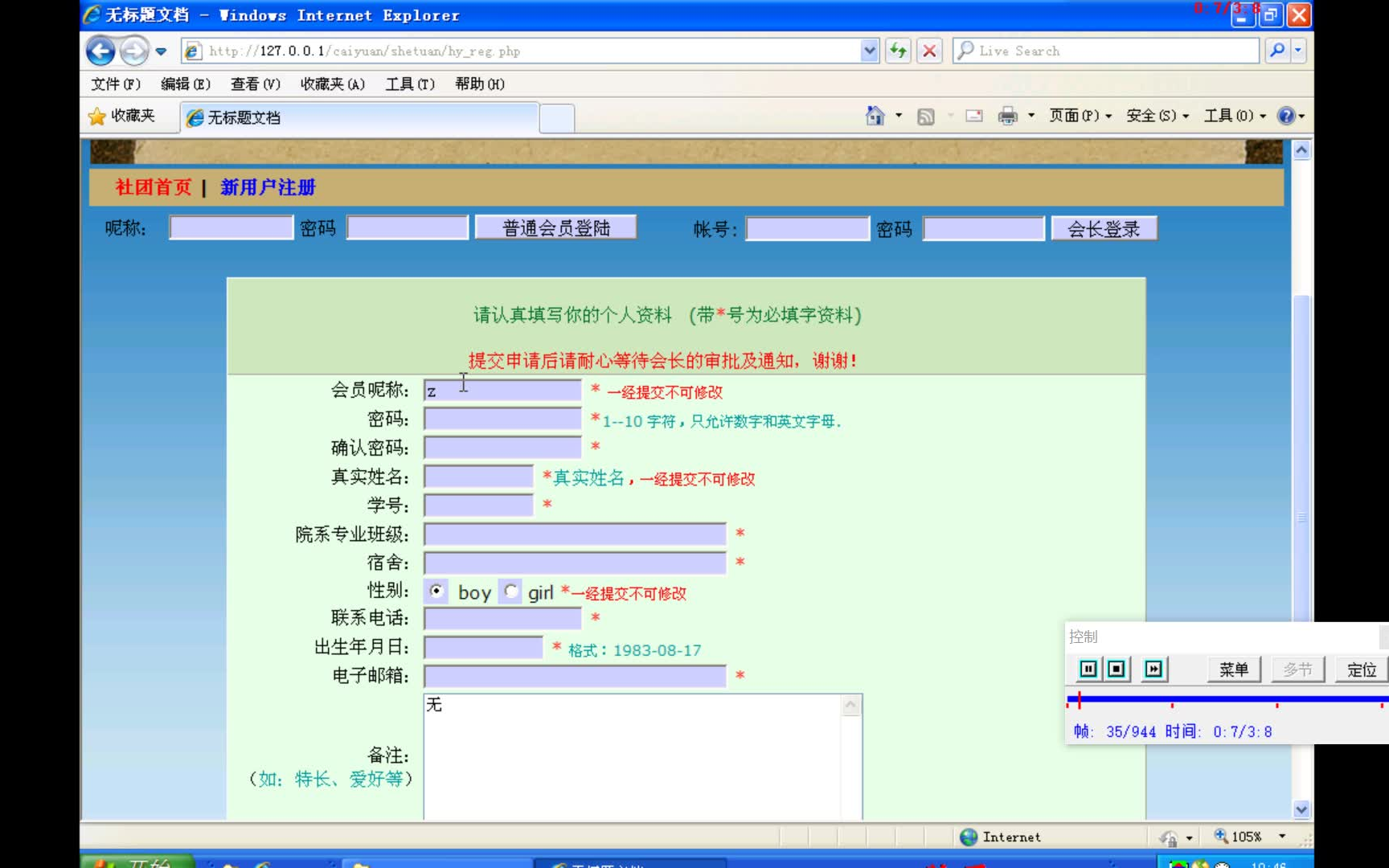Click the 出生年月日 input field
The image size is (1389, 868).
pos(483,647)
